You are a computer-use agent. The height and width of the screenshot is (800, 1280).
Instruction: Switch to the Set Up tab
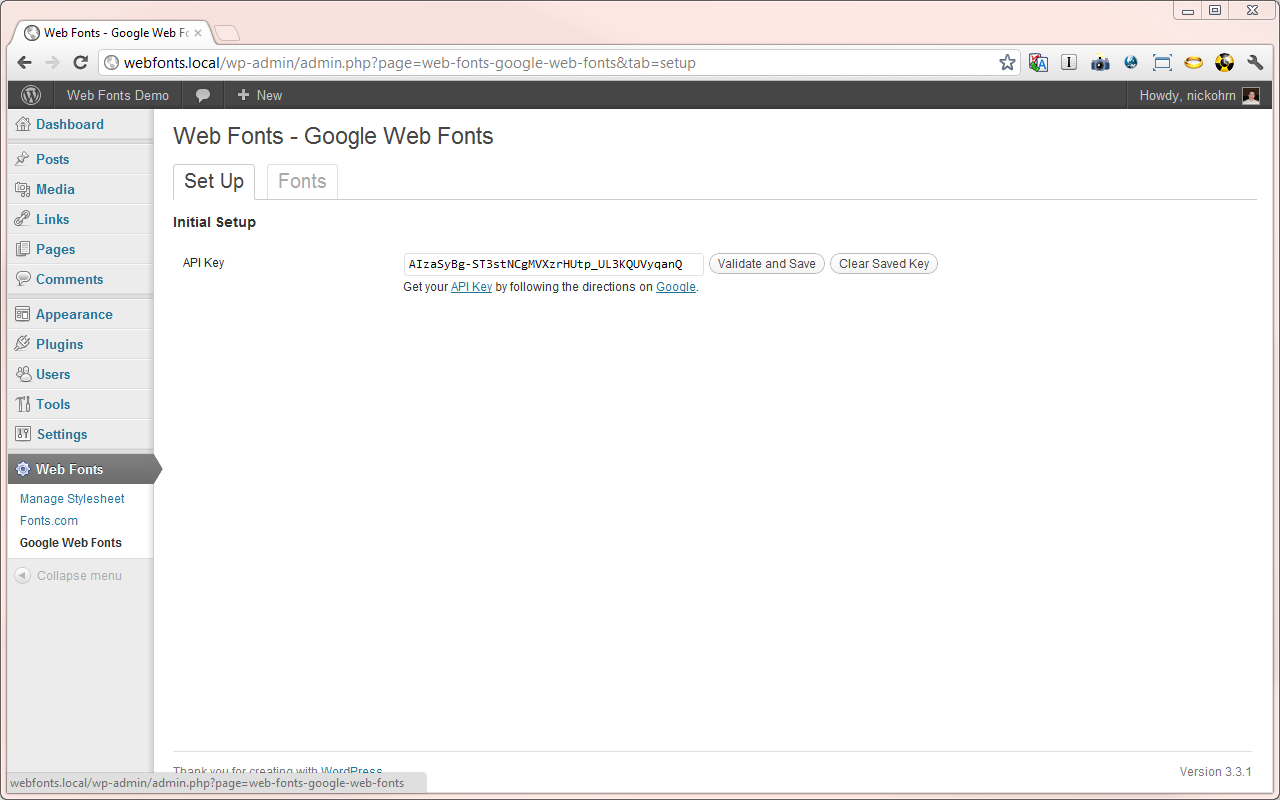[x=214, y=181]
